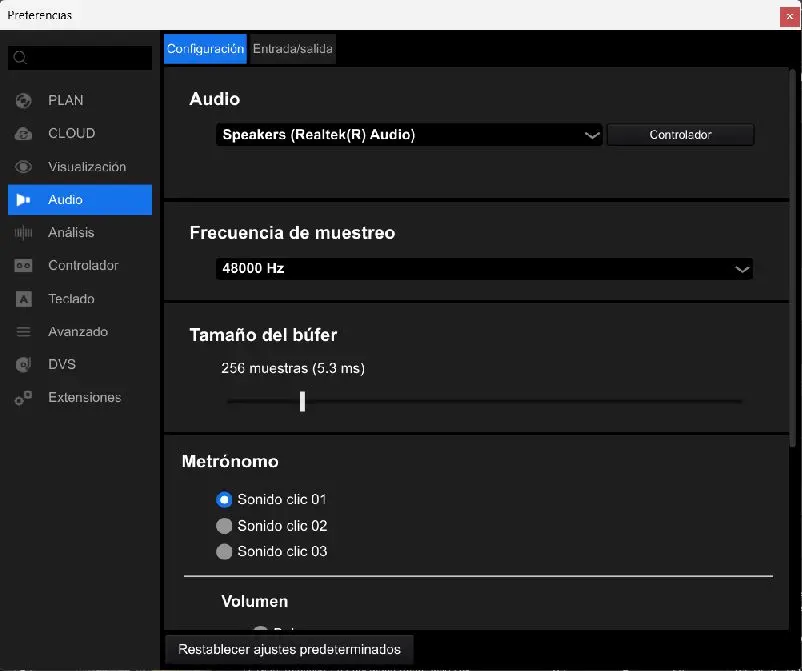The image size is (802, 671).
Task: Click the Avanzado lines icon
Action: (23, 331)
